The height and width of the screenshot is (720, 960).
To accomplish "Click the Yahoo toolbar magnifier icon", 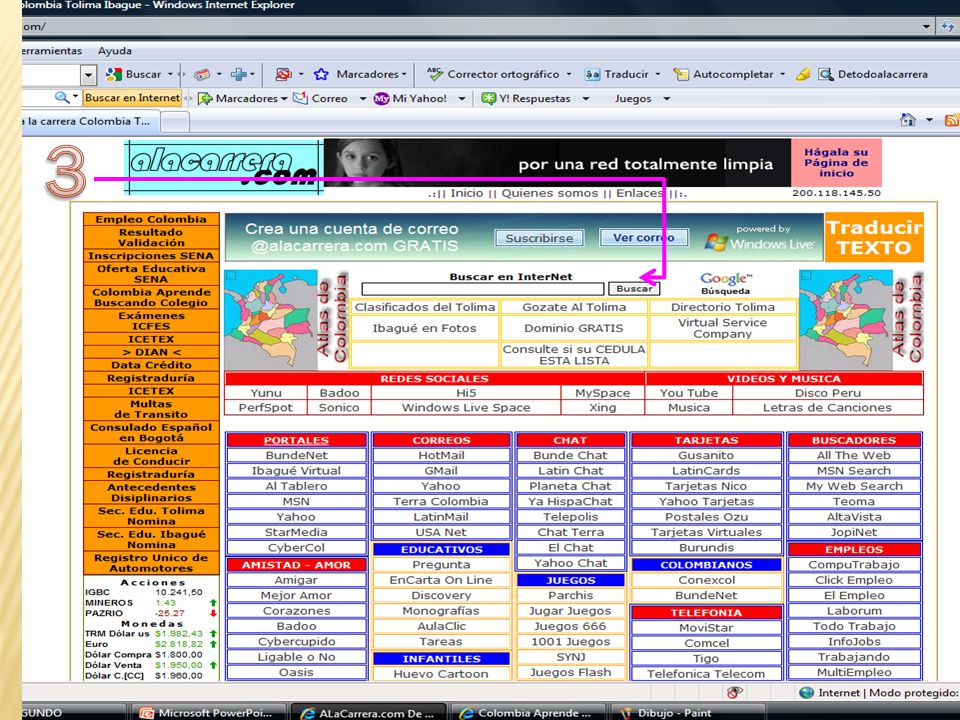I will click(x=61, y=97).
